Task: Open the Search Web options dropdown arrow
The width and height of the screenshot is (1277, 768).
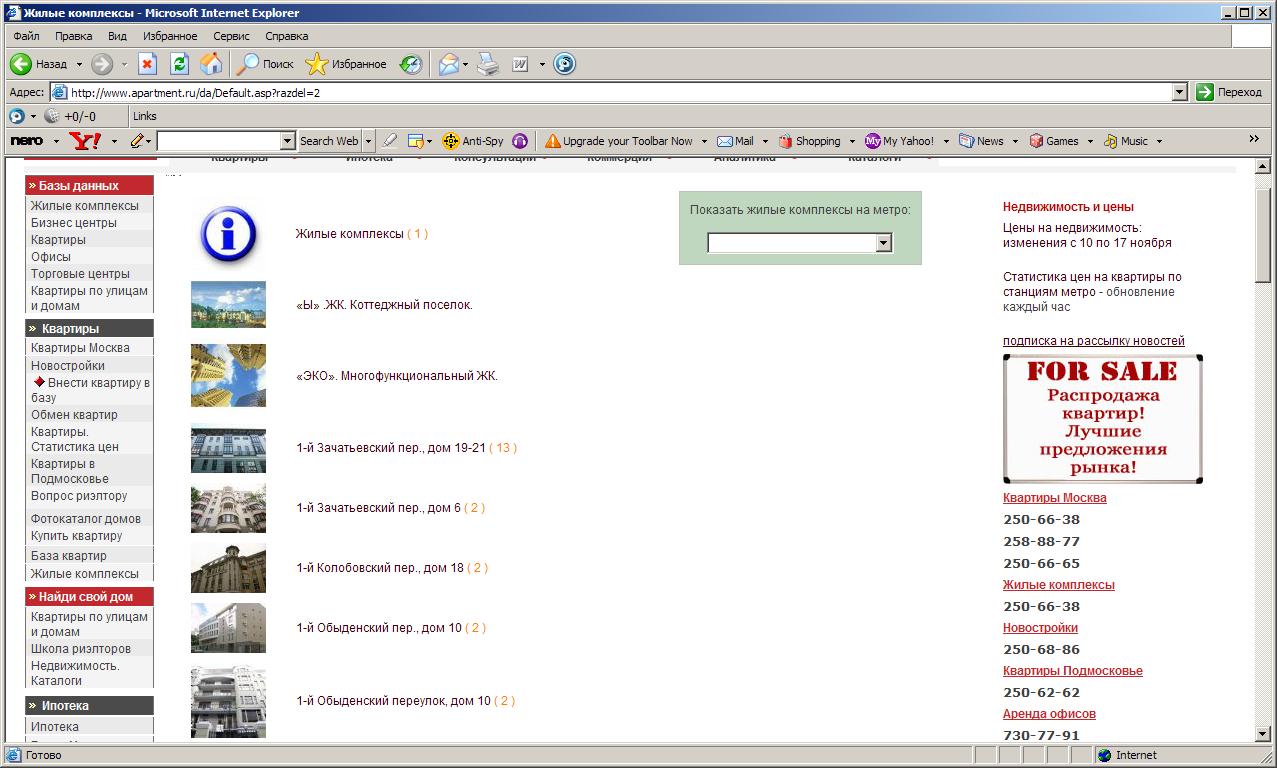Action: (368, 141)
